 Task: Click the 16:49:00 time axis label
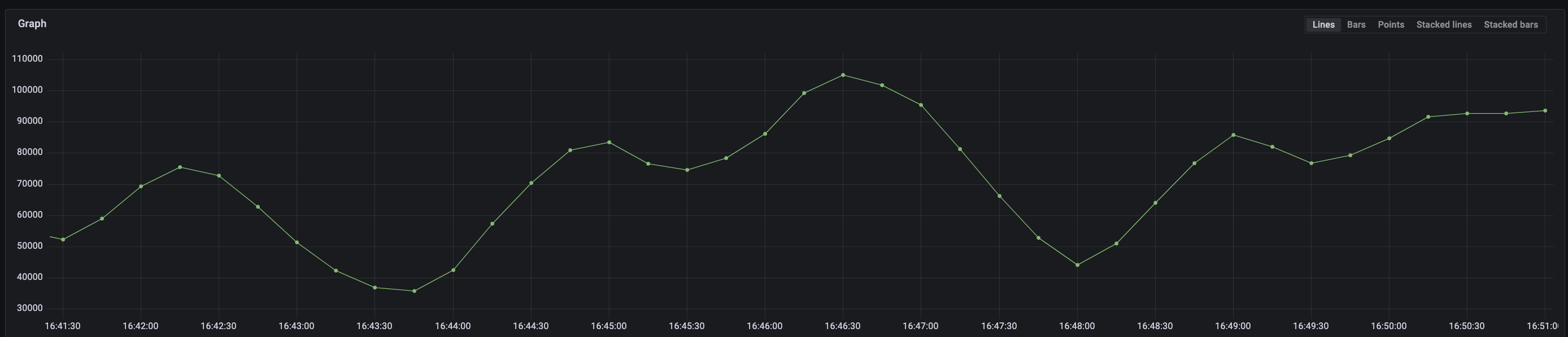(1233, 326)
